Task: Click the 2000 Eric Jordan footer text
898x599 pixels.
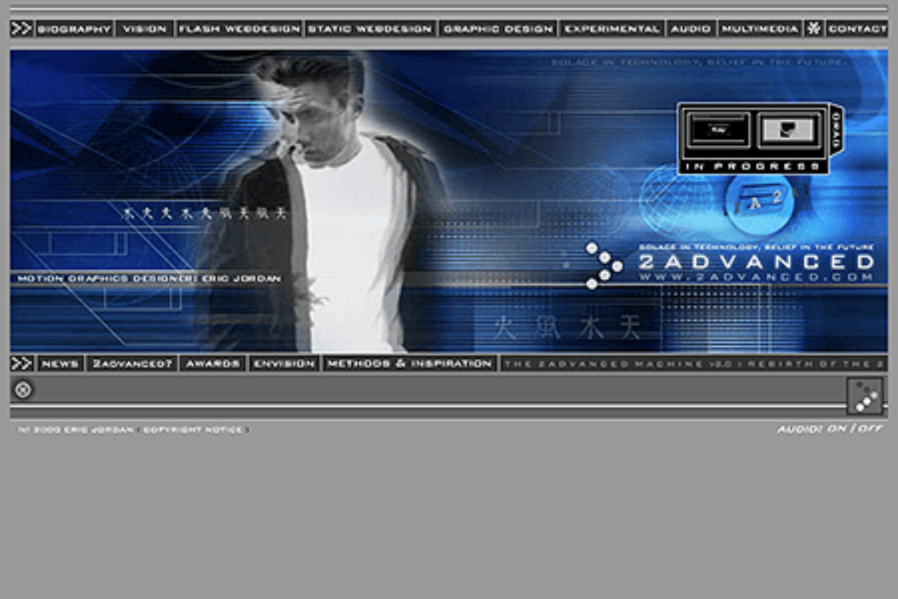Action: tap(76, 429)
